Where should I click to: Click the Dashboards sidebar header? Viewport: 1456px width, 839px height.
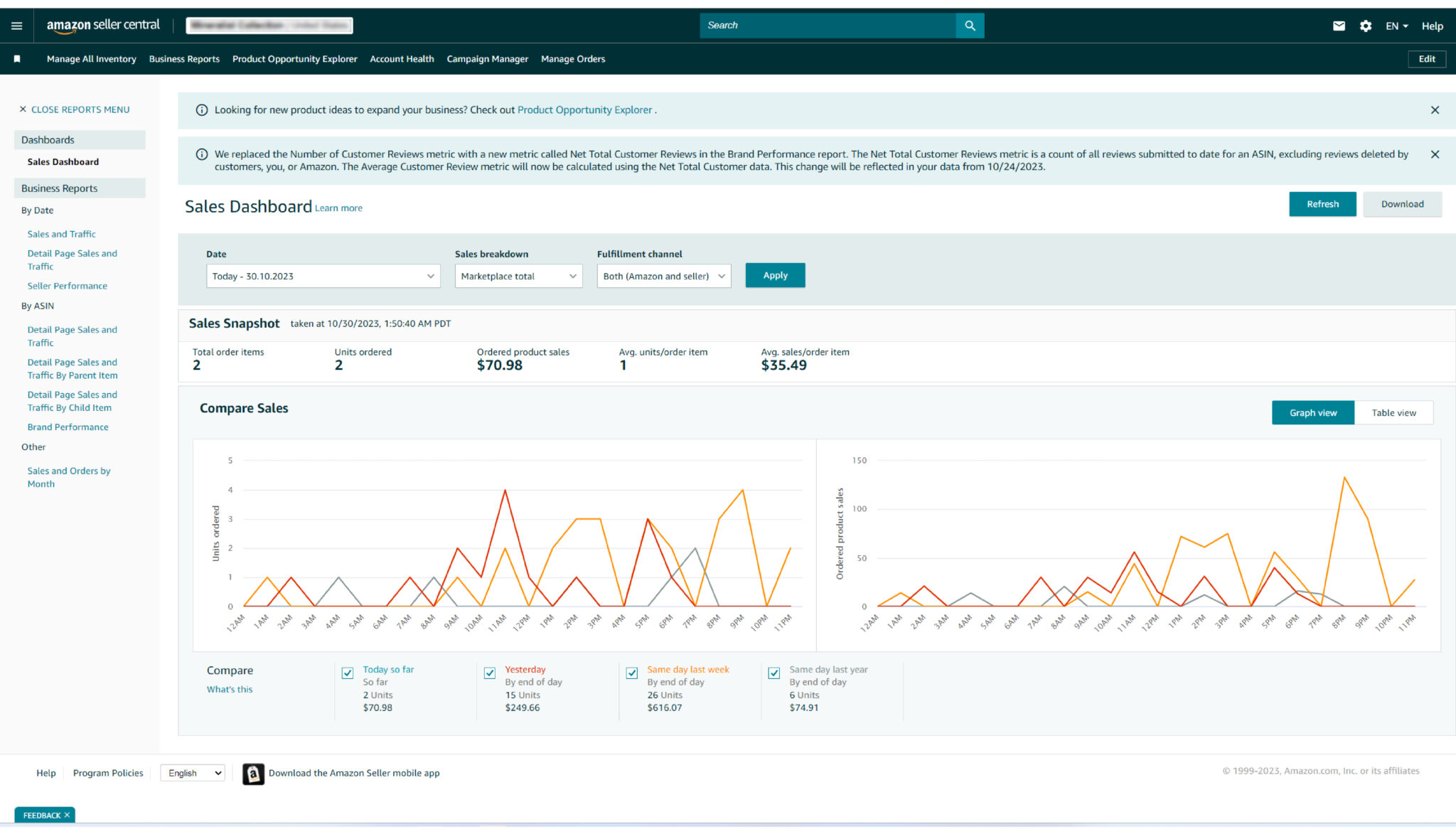[x=80, y=140]
